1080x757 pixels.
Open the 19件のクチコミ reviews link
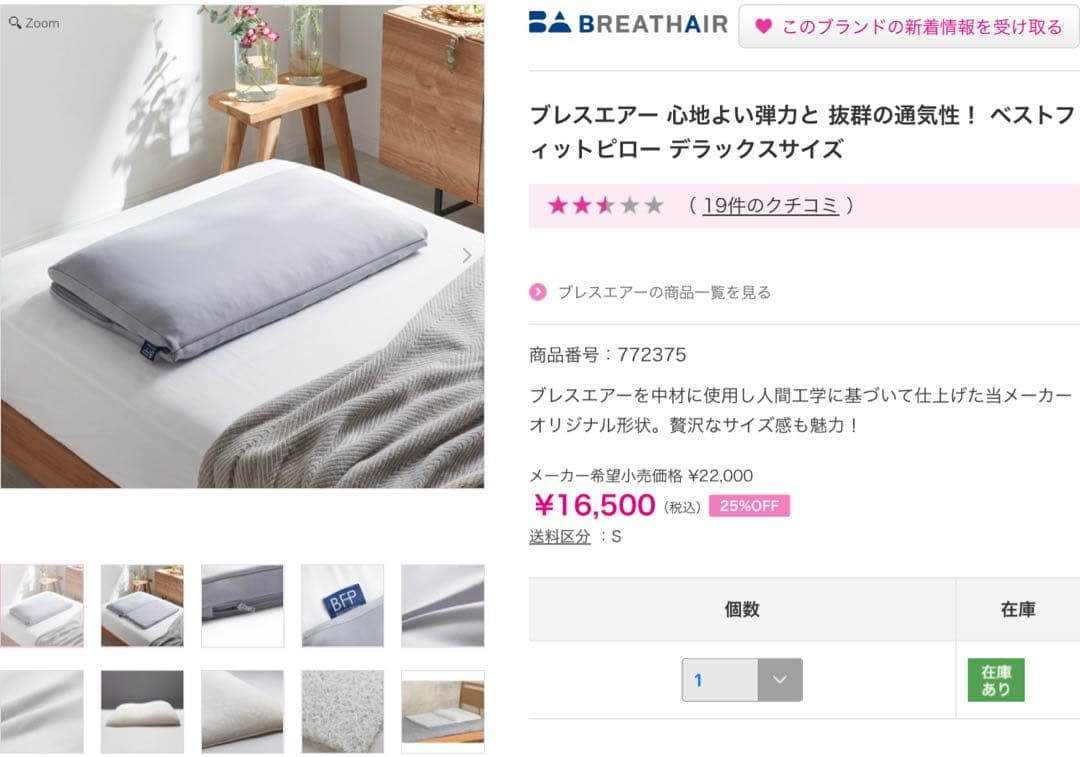pyautogui.click(x=770, y=207)
